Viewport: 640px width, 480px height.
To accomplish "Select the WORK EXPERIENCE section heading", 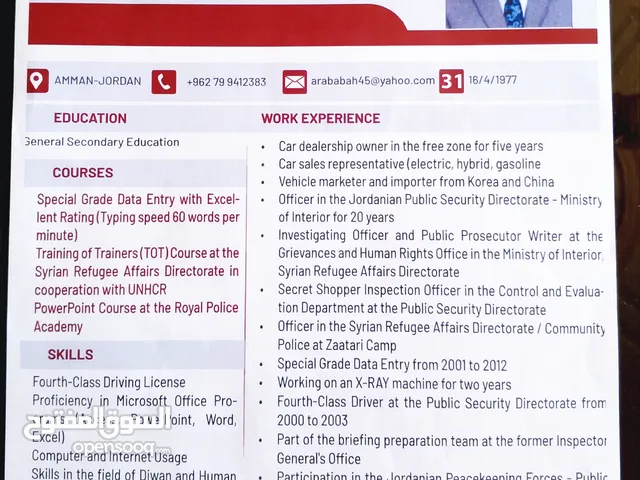I will tap(320, 118).
